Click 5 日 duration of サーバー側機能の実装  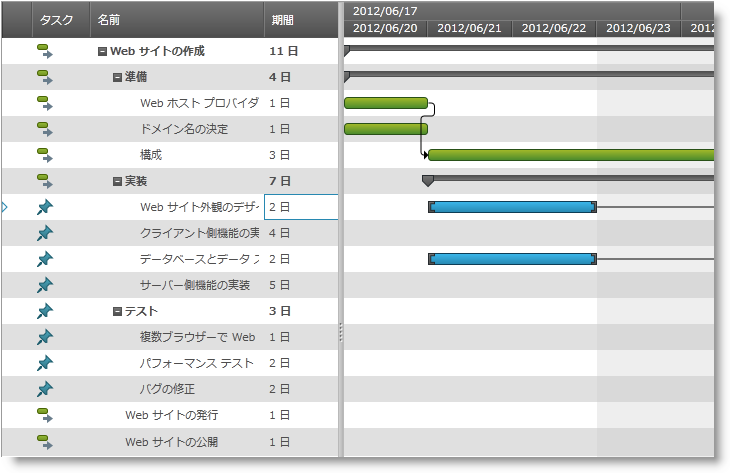[x=279, y=285]
